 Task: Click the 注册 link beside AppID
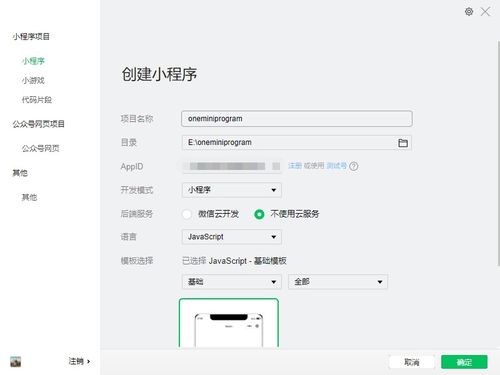[x=295, y=166]
